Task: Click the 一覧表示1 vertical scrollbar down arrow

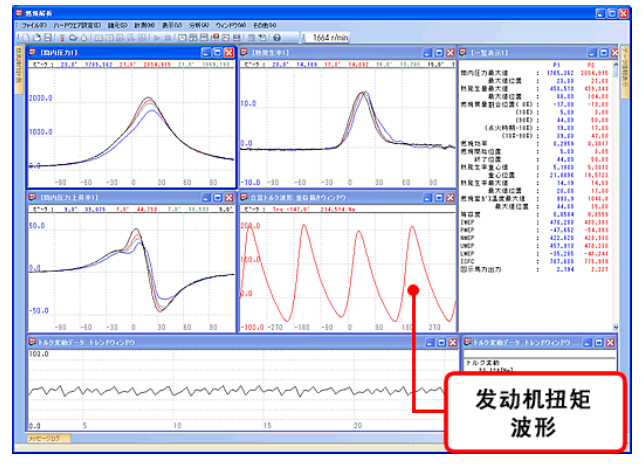Action: (615, 327)
